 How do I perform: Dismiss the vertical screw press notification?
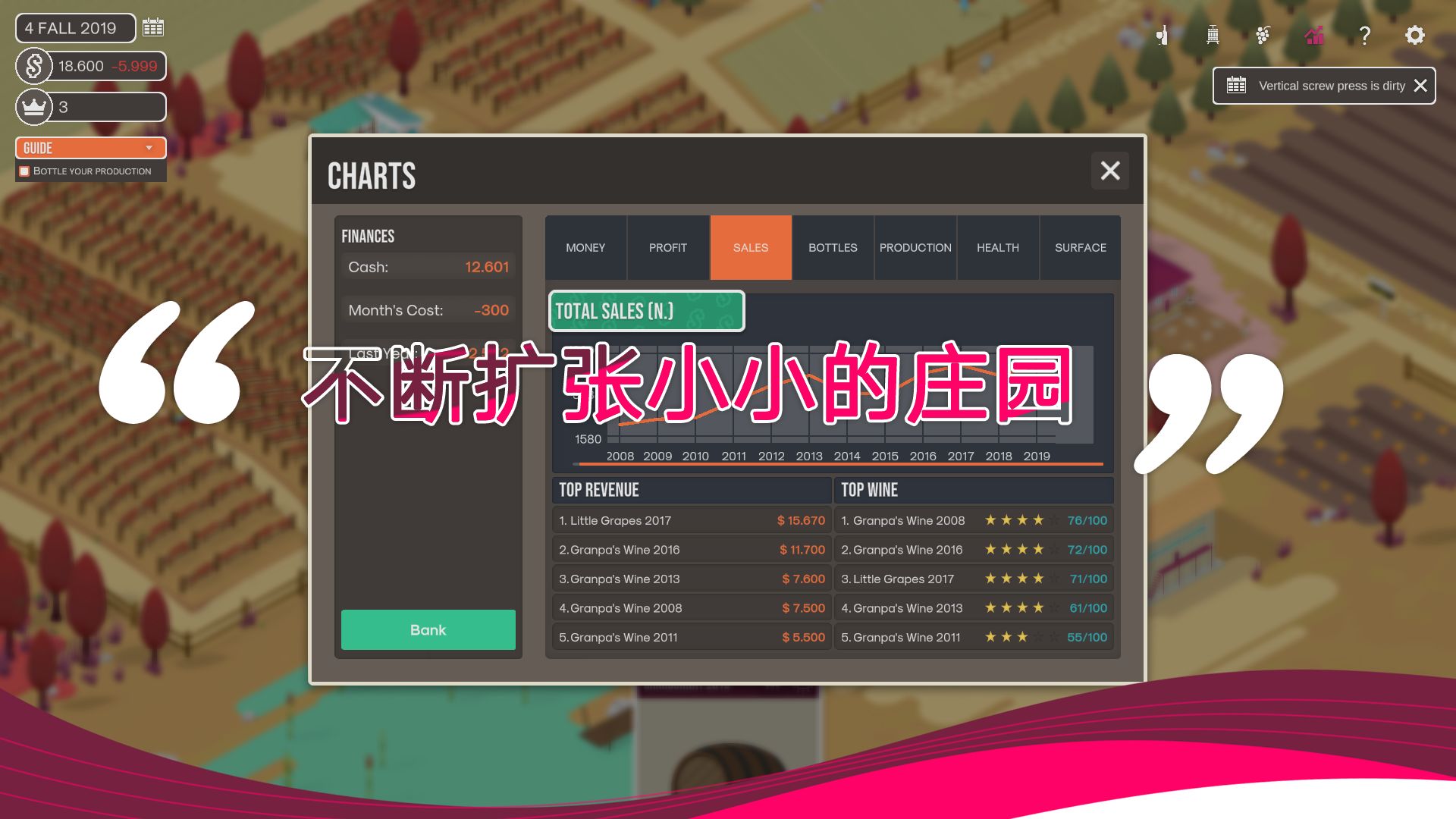pyautogui.click(x=1421, y=85)
